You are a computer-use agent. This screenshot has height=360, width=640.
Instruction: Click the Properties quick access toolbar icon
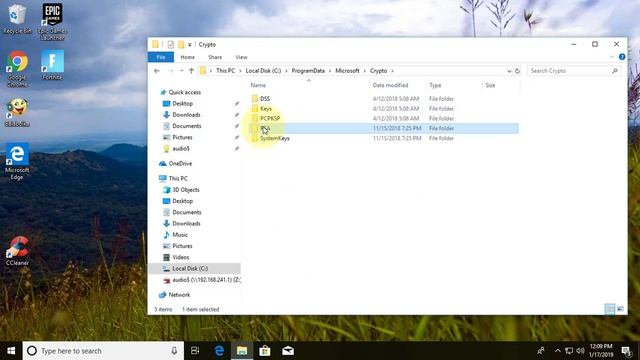(x=171, y=44)
